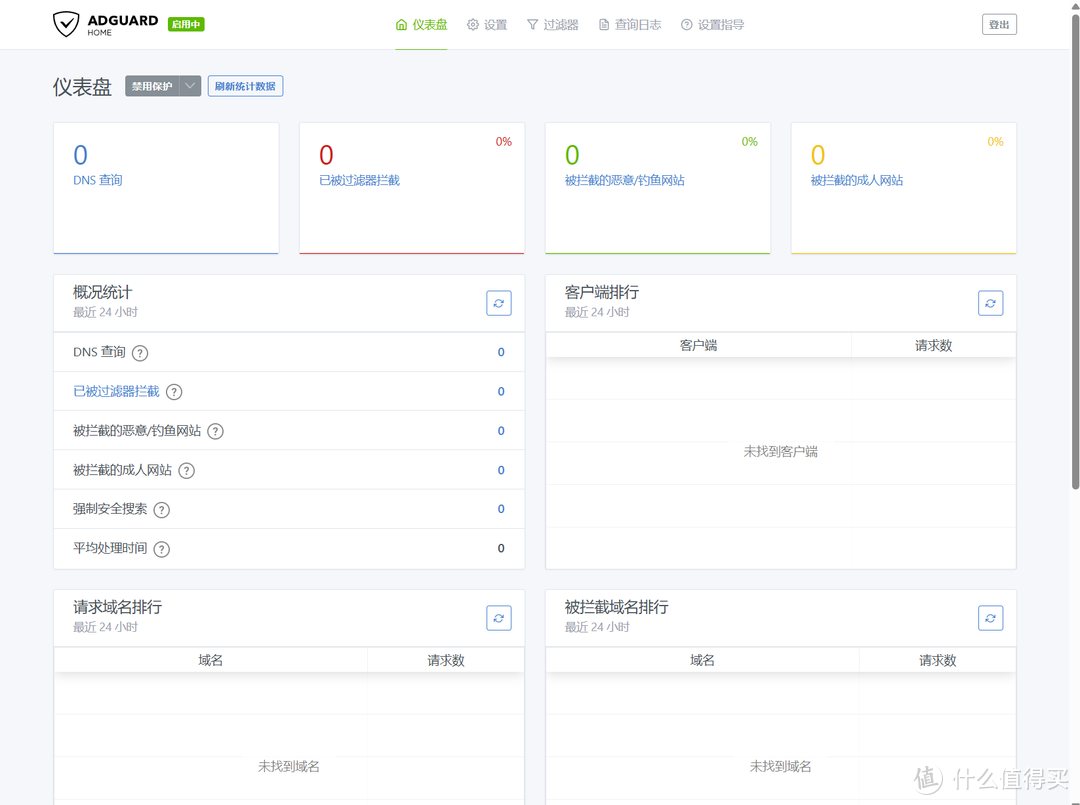Disable protection with 禁用保护 button
The image size is (1080, 805).
click(151, 86)
